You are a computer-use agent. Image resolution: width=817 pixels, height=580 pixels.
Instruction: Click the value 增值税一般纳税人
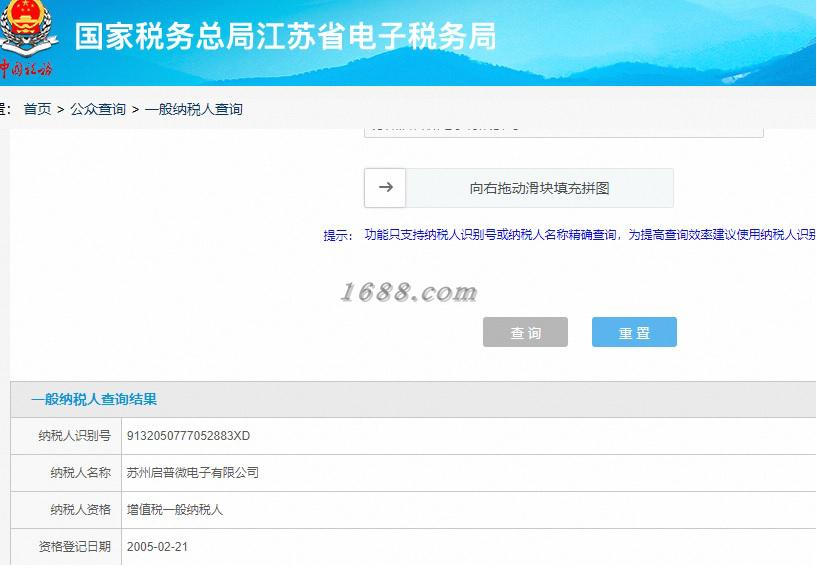click(x=175, y=510)
